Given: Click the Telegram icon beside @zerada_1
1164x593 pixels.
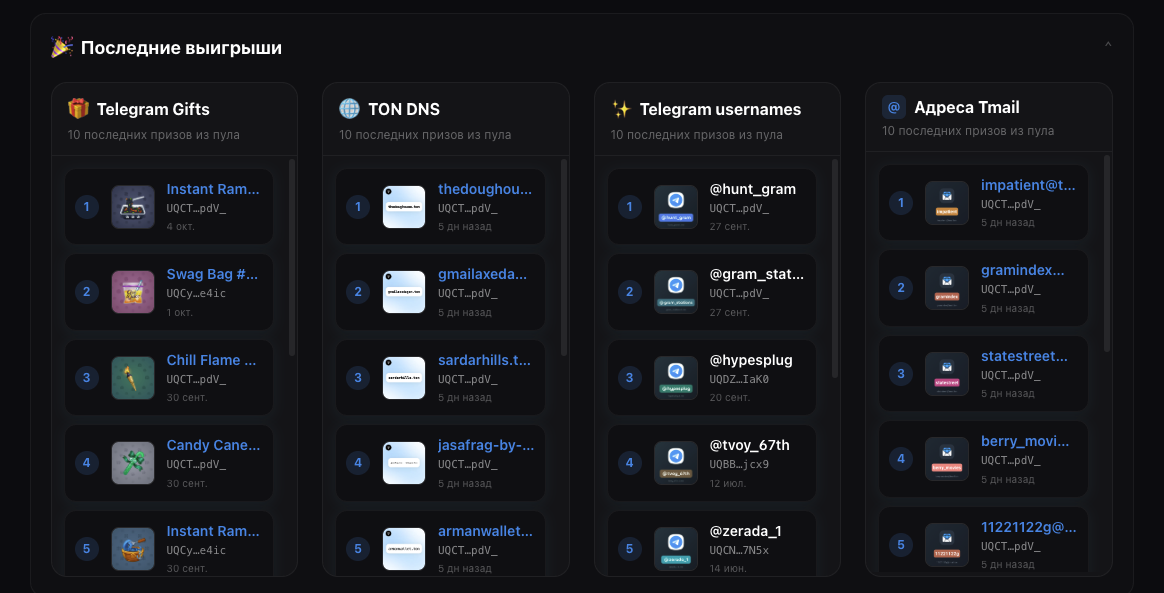Looking at the screenshot, I should 676,549.
